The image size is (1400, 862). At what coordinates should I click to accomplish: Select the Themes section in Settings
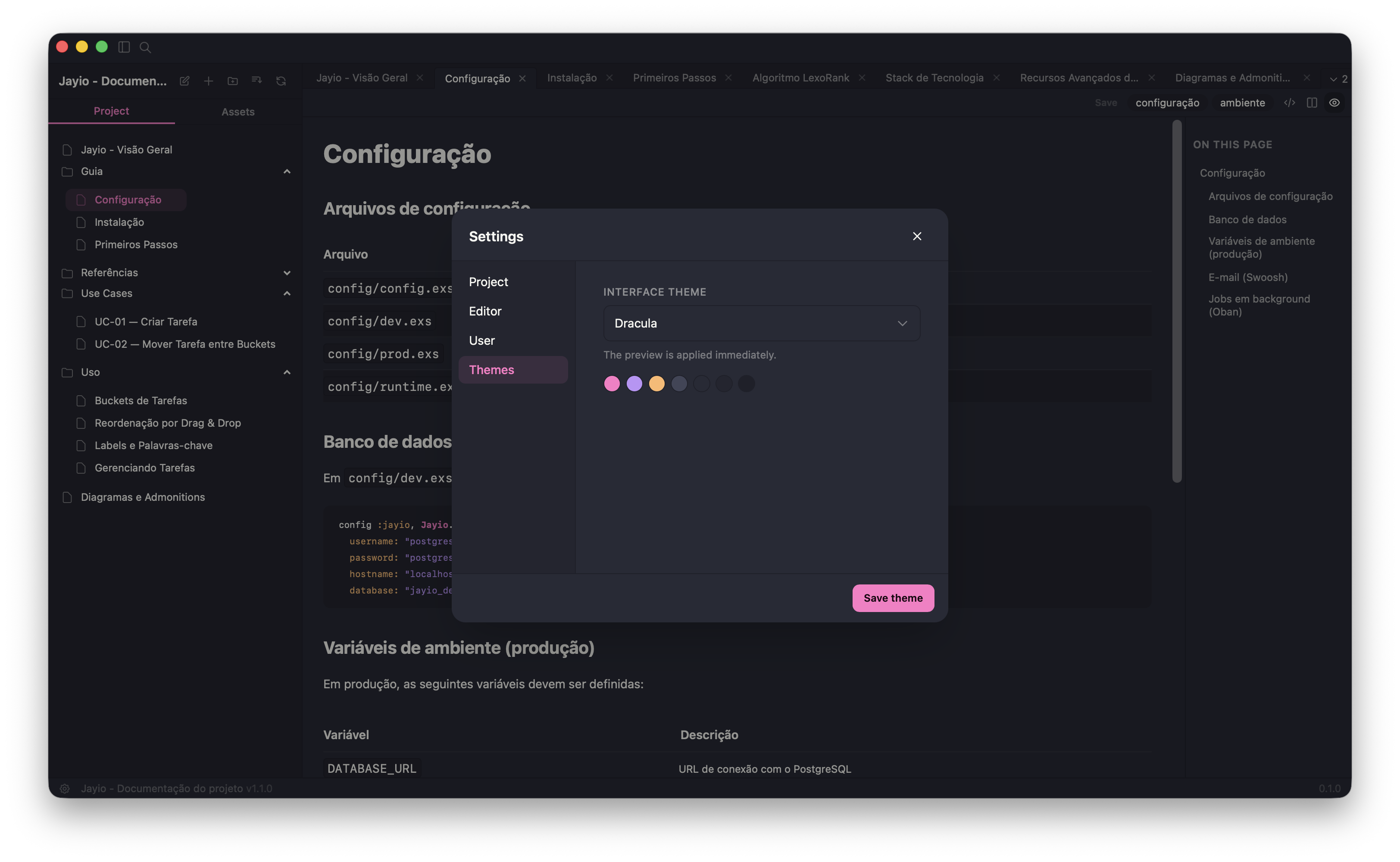513,370
